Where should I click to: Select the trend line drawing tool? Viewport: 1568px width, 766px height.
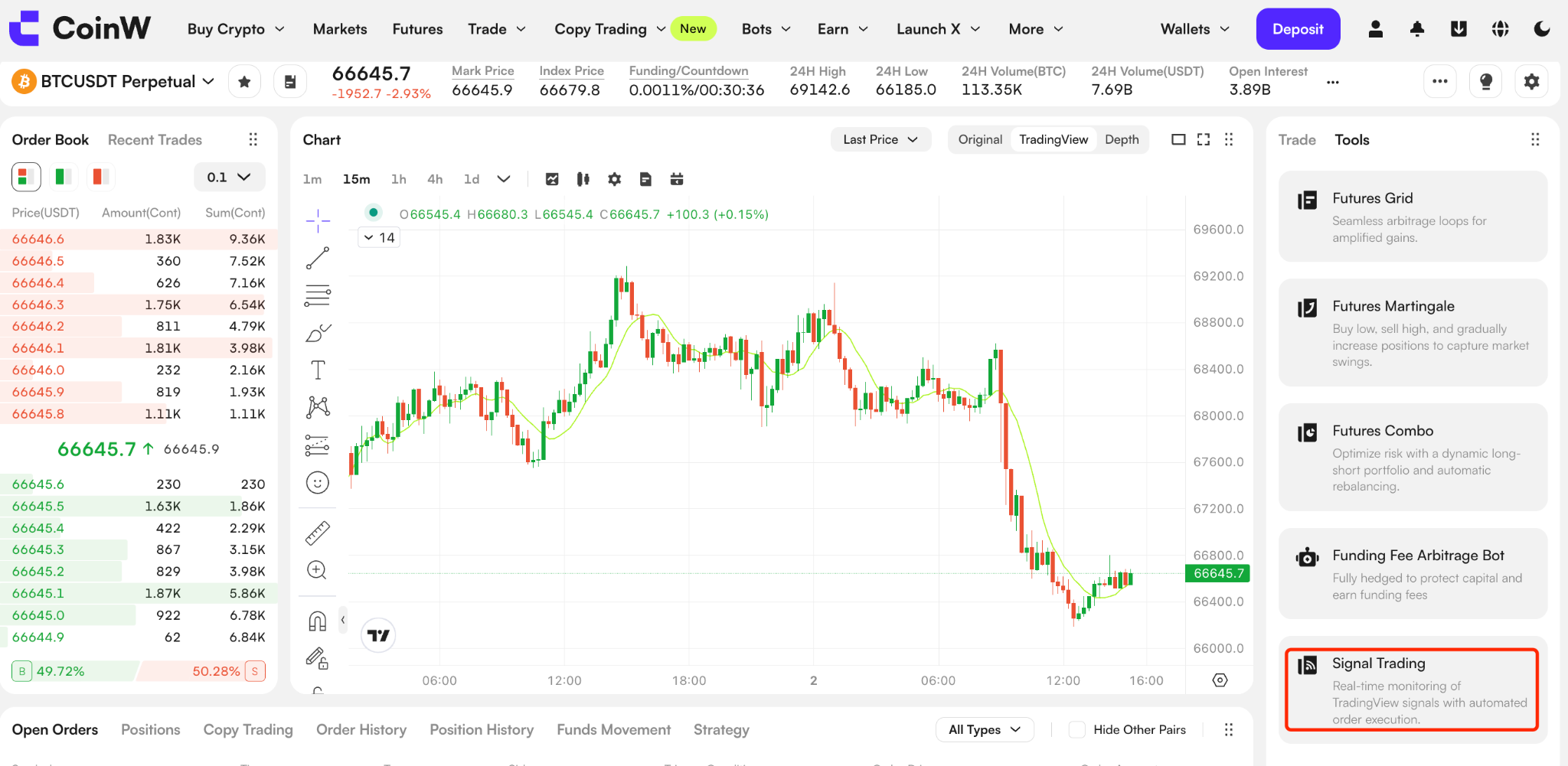318,258
